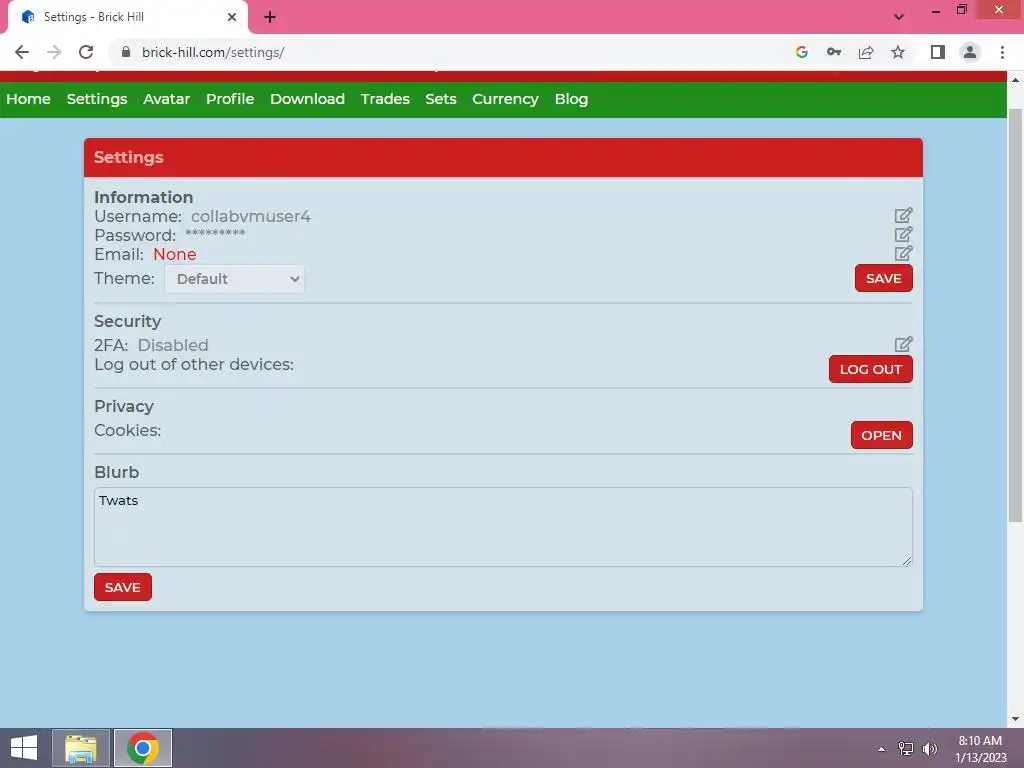Image resolution: width=1024 pixels, height=768 pixels.
Task: Open the volume tray icon
Action: (930, 749)
